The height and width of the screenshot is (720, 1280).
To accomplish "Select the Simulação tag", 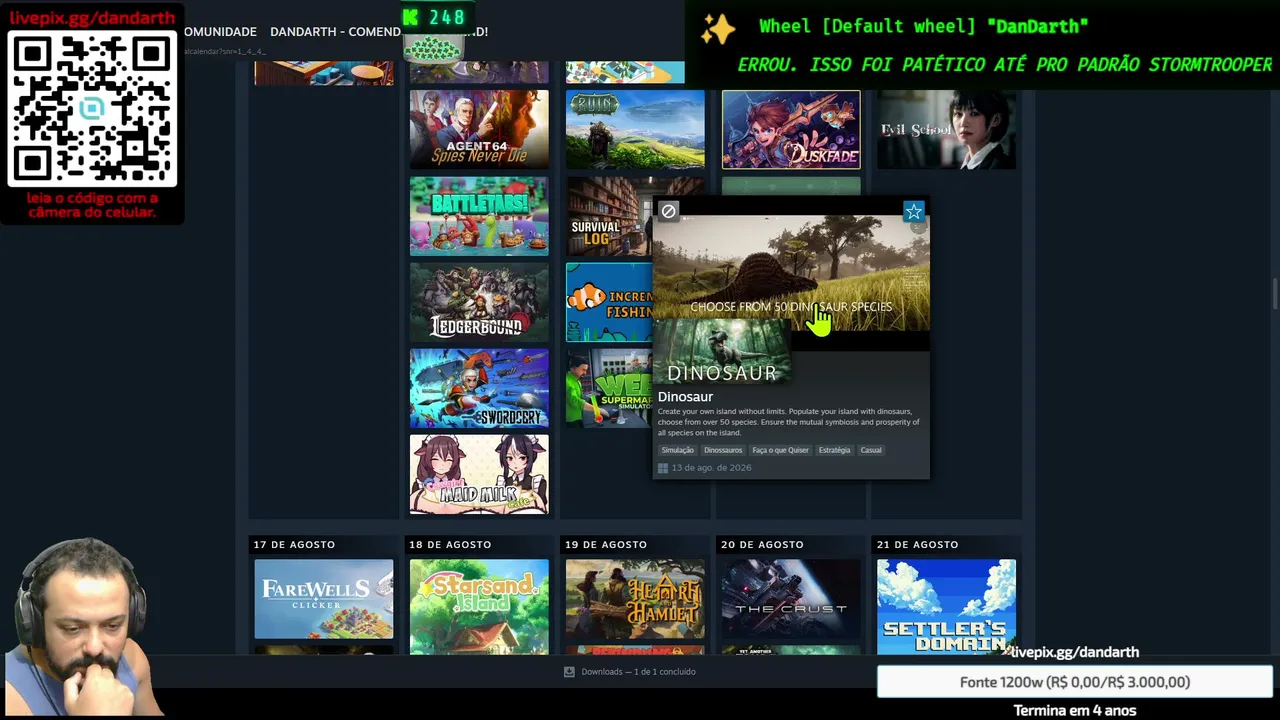I will pos(677,450).
